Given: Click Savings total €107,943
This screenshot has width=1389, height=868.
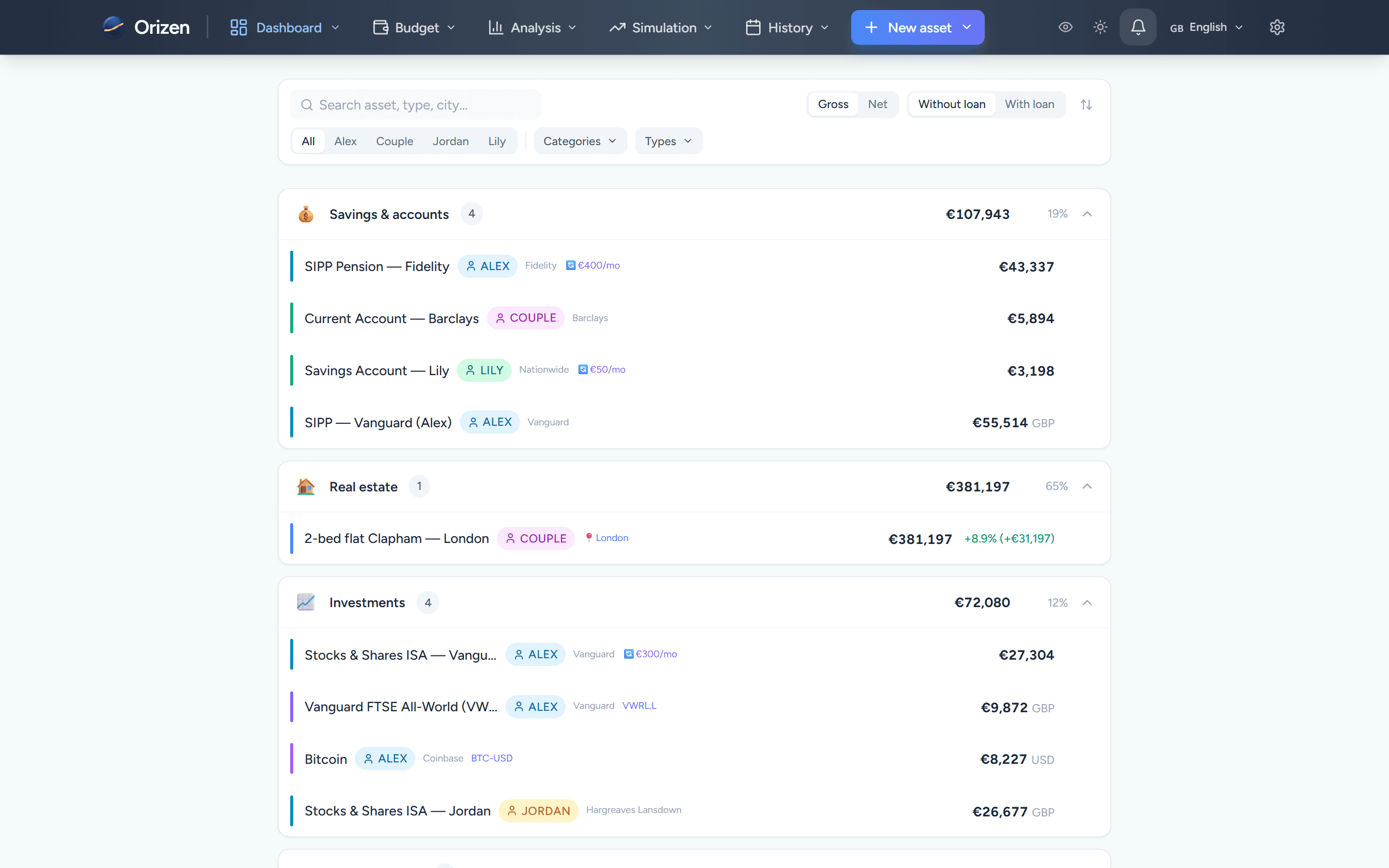Looking at the screenshot, I should [x=978, y=214].
